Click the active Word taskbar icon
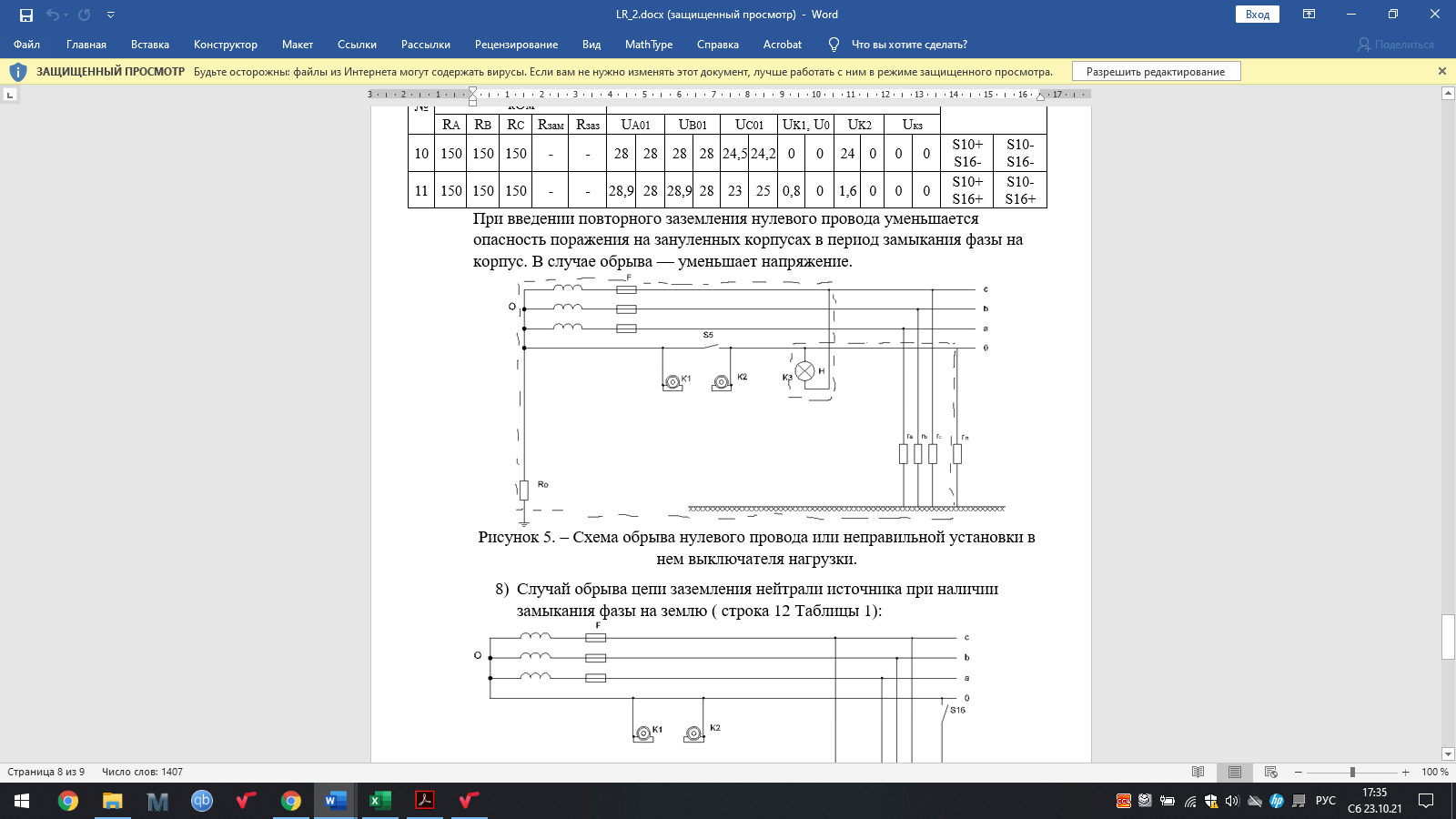Image resolution: width=1456 pixels, height=819 pixels. pyautogui.click(x=336, y=801)
